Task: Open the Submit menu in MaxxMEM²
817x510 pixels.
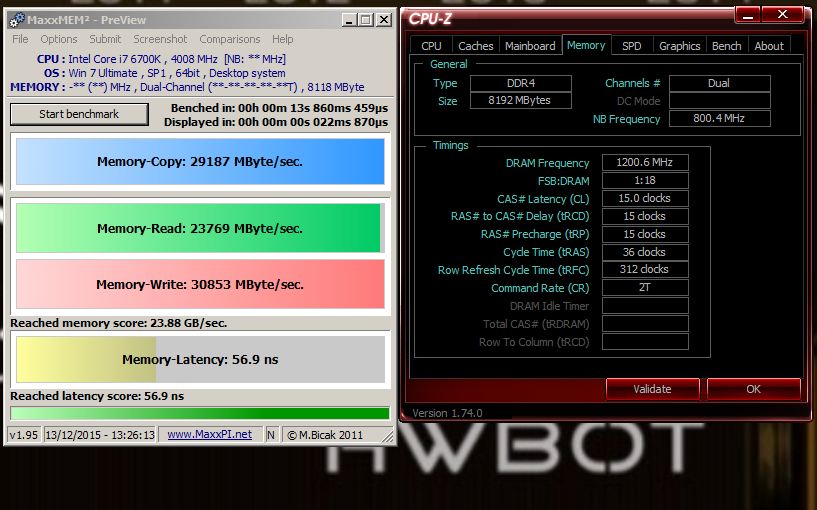Action: coord(105,39)
